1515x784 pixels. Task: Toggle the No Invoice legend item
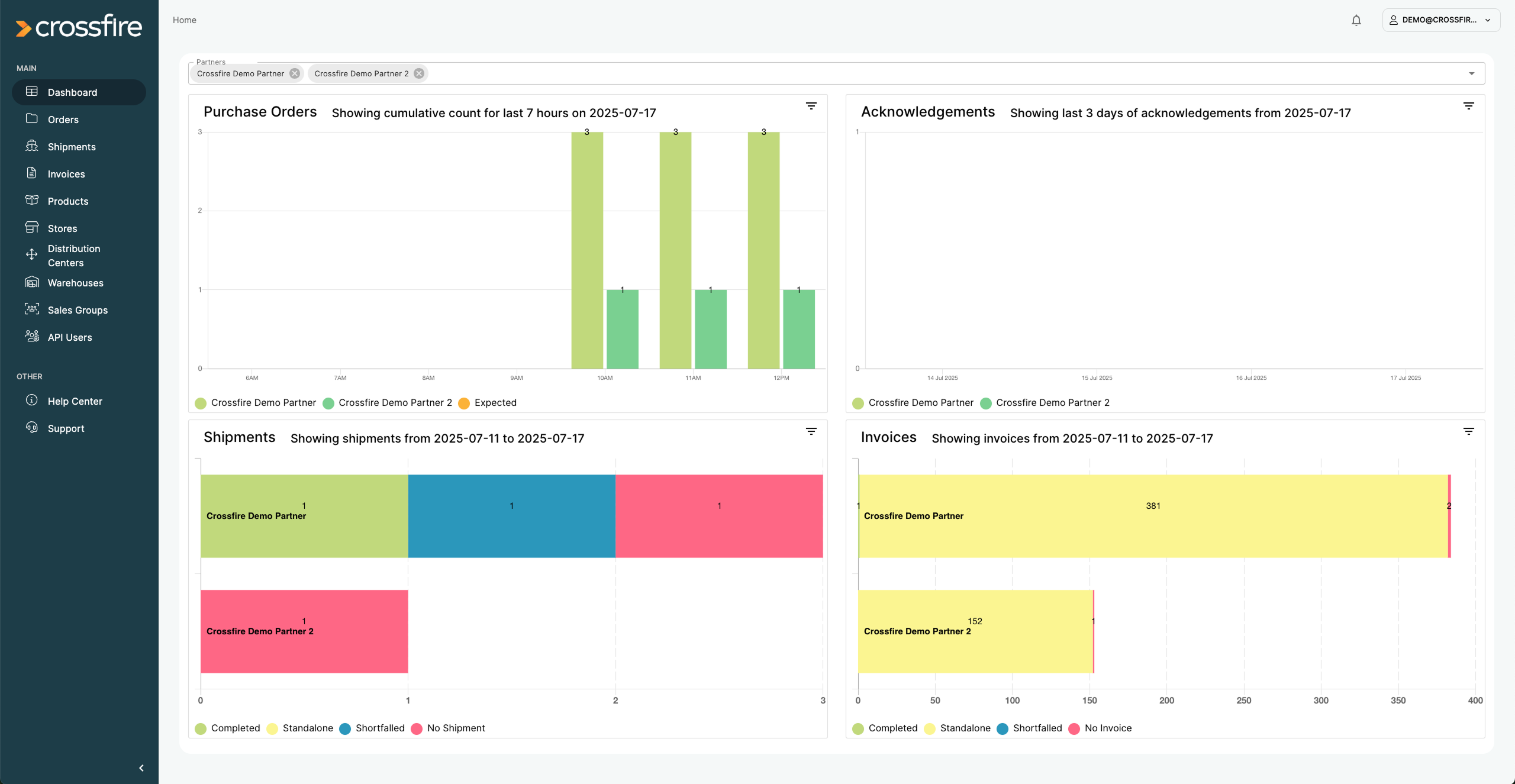point(1101,728)
